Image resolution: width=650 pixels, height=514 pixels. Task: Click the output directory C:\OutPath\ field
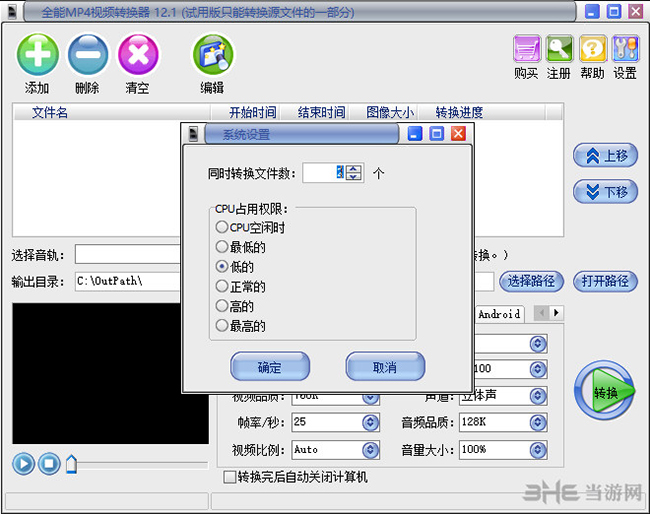(x=128, y=281)
